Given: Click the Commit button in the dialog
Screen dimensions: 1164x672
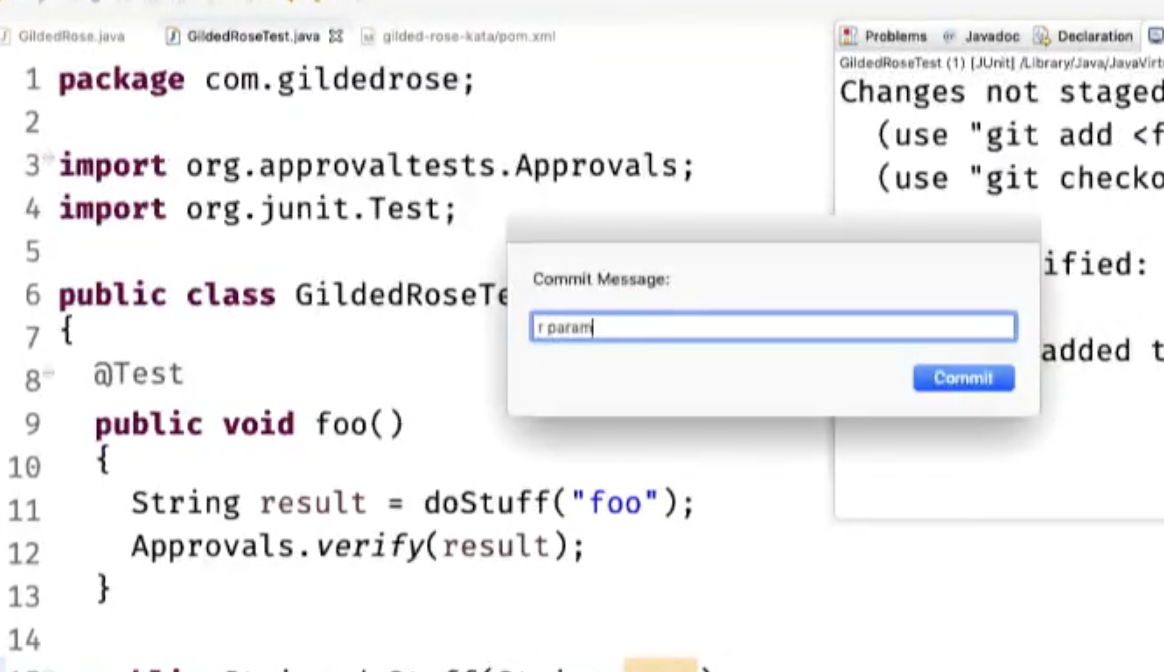Looking at the screenshot, I should point(964,378).
